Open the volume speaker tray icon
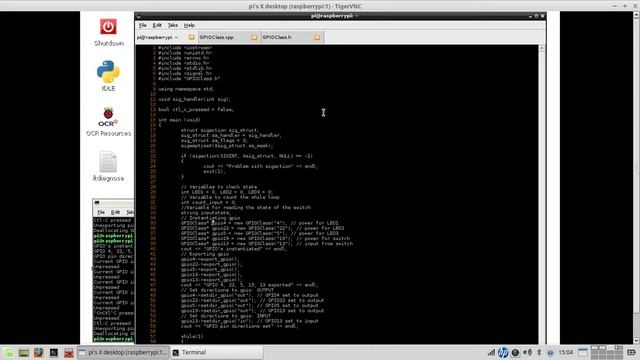 (527, 352)
